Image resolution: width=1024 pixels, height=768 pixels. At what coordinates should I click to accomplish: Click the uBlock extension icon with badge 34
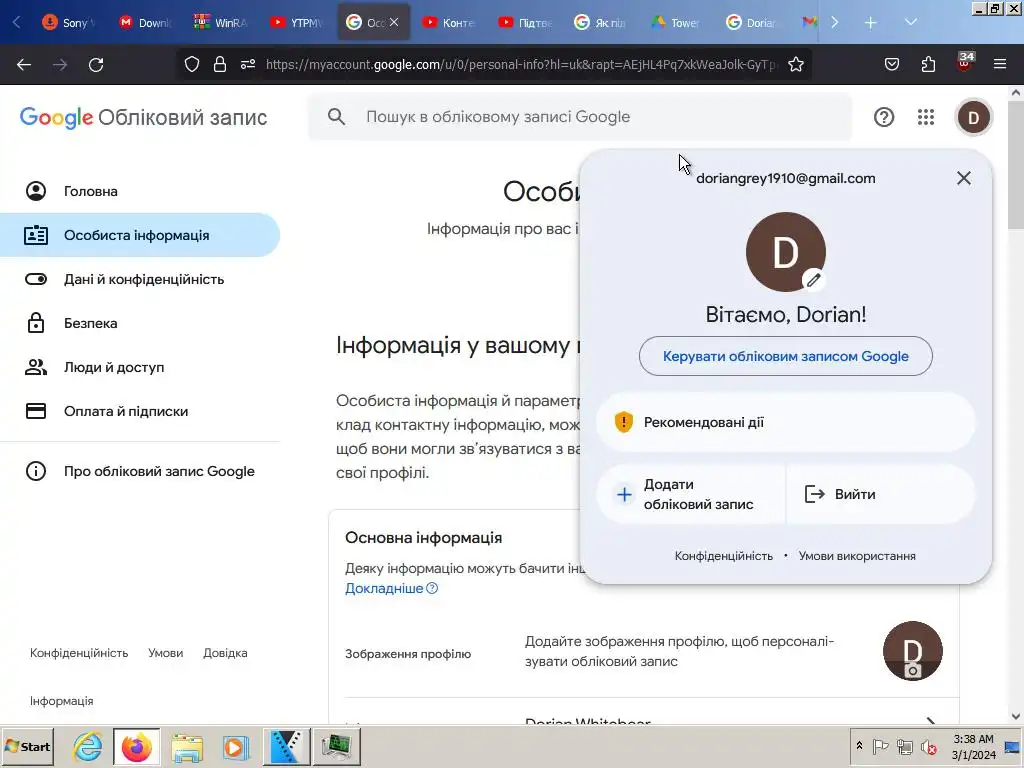(965, 63)
